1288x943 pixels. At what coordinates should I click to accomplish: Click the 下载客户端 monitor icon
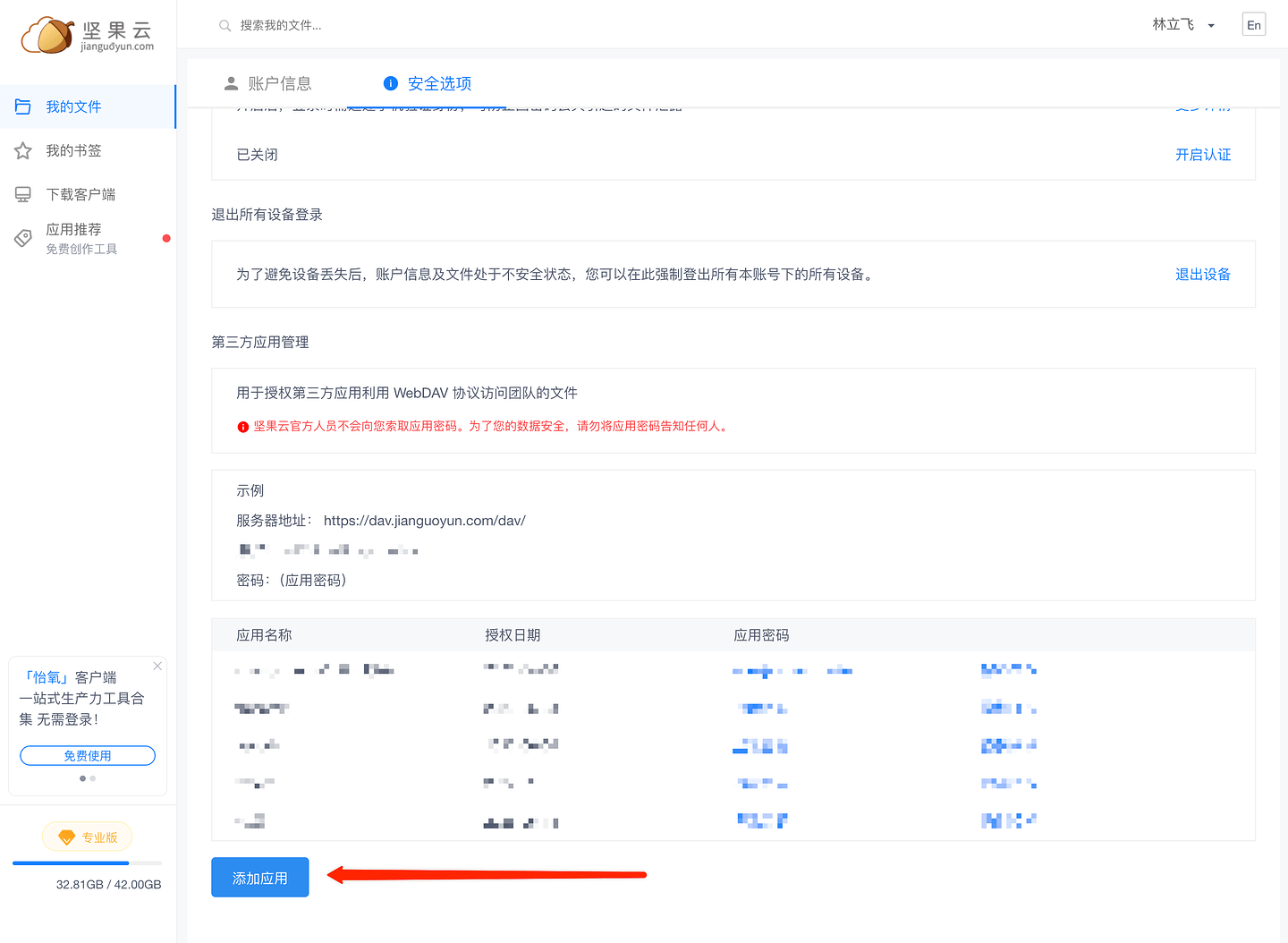(23, 194)
